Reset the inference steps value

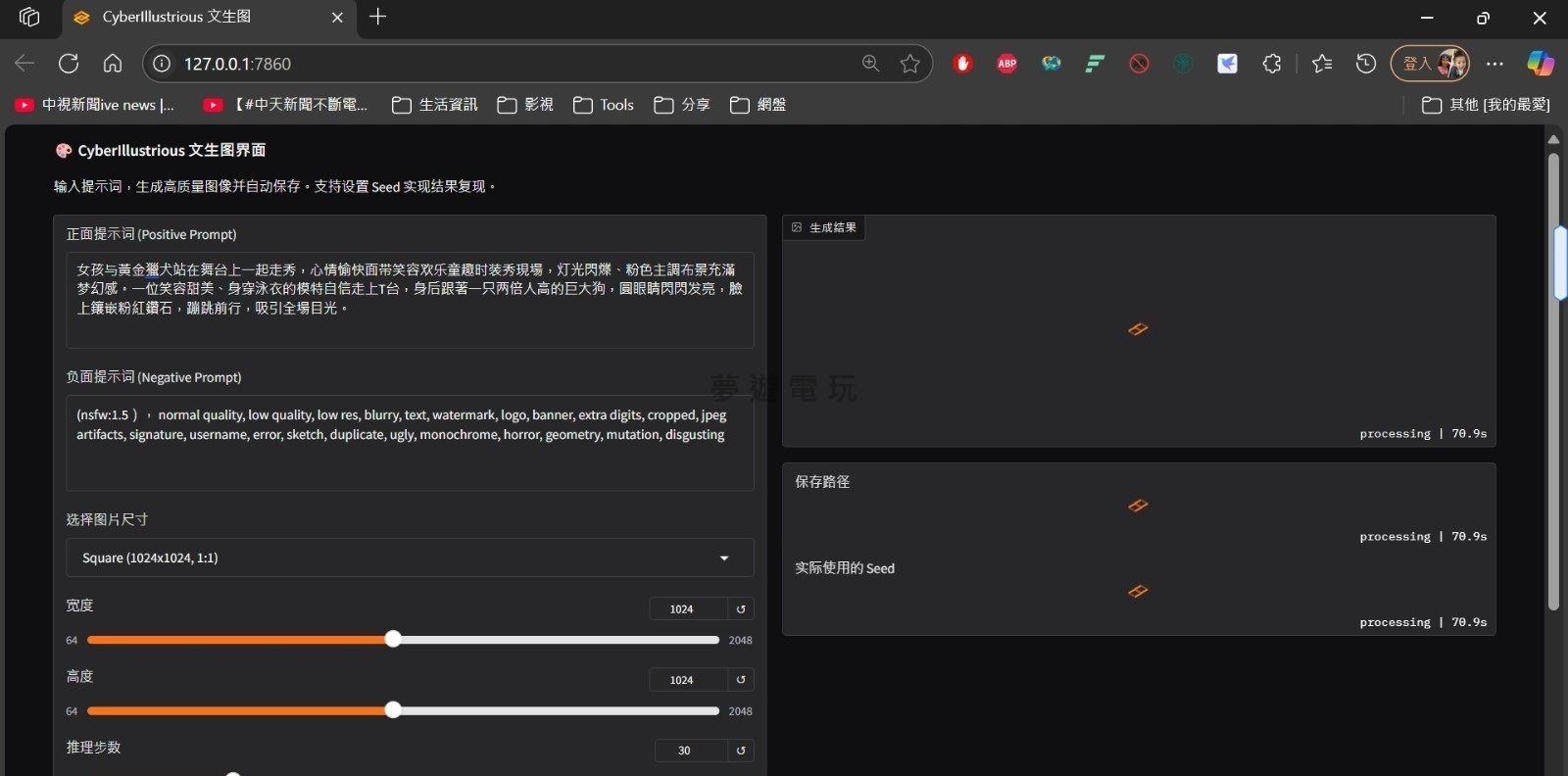[x=741, y=751]
